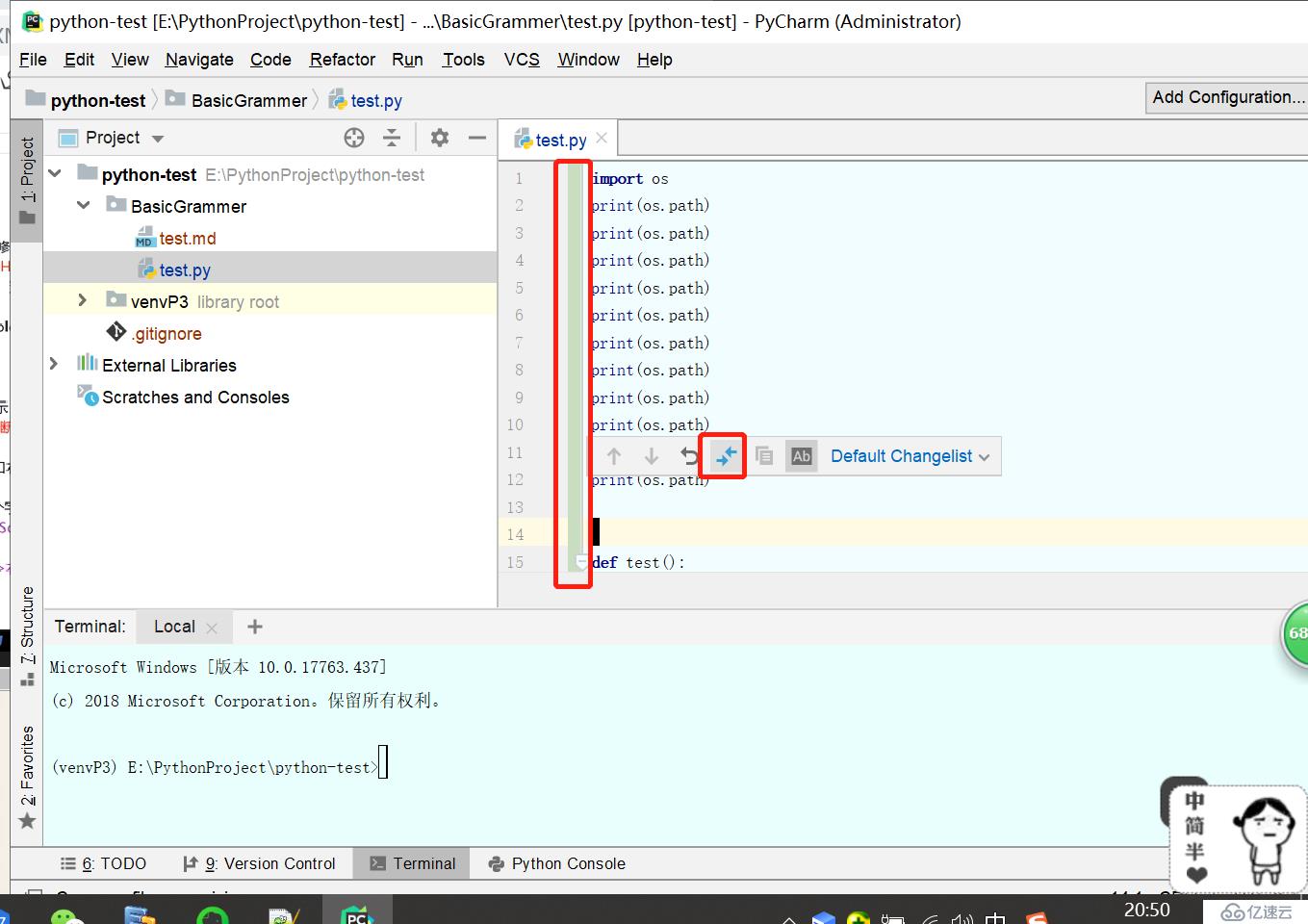Viewport: 1308px width, 924px height.
Task: Click the green 68 floating badge
Action: point(1295,632)
